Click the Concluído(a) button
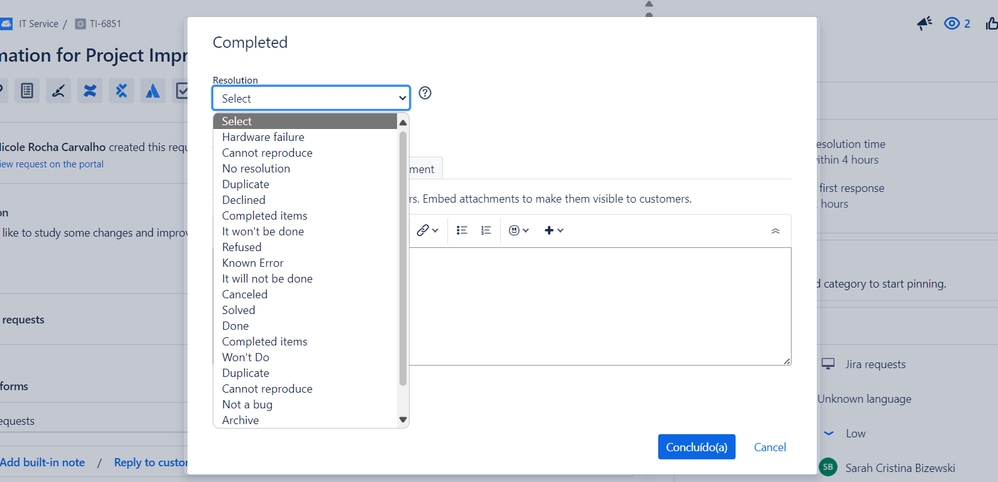 pos(697,447)
